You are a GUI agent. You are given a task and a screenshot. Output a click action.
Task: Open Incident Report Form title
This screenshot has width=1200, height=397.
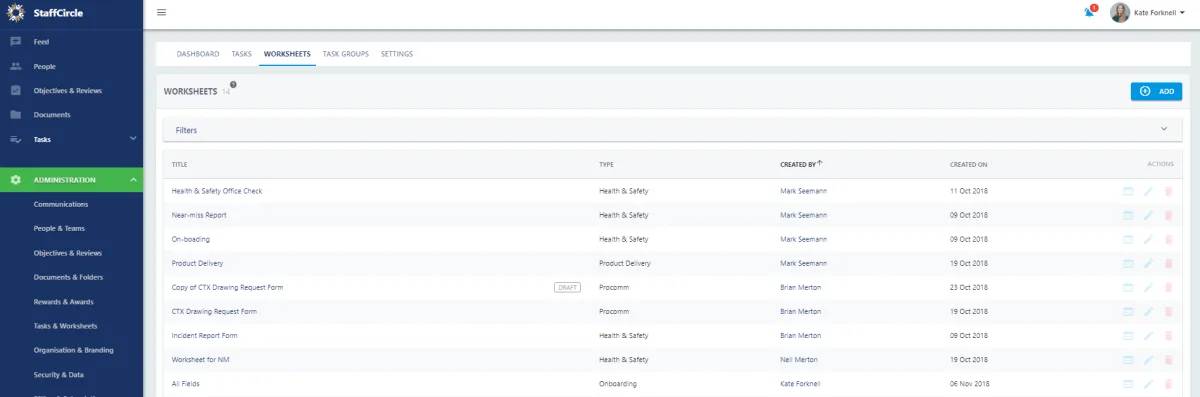(x=205, y=335)
